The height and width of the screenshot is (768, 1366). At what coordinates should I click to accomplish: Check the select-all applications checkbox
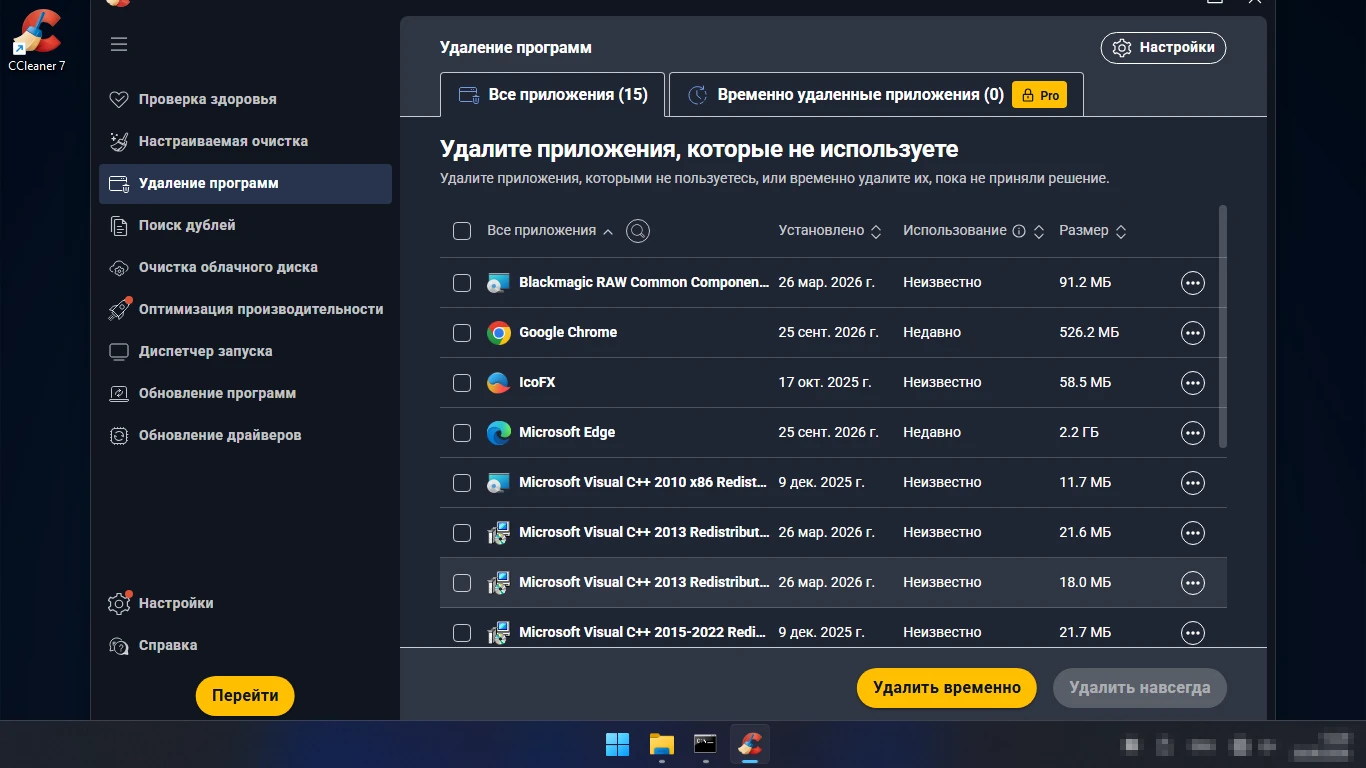click(462, 231)
